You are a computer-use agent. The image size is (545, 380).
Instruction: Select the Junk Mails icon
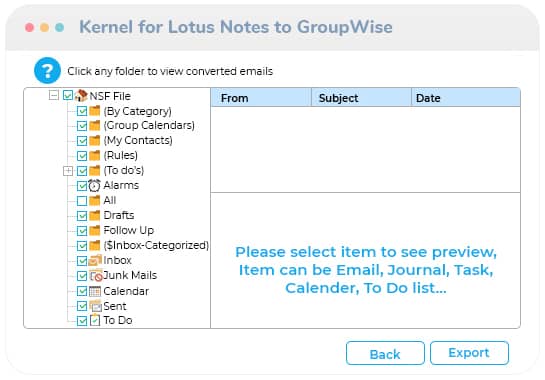pos(96,275)
